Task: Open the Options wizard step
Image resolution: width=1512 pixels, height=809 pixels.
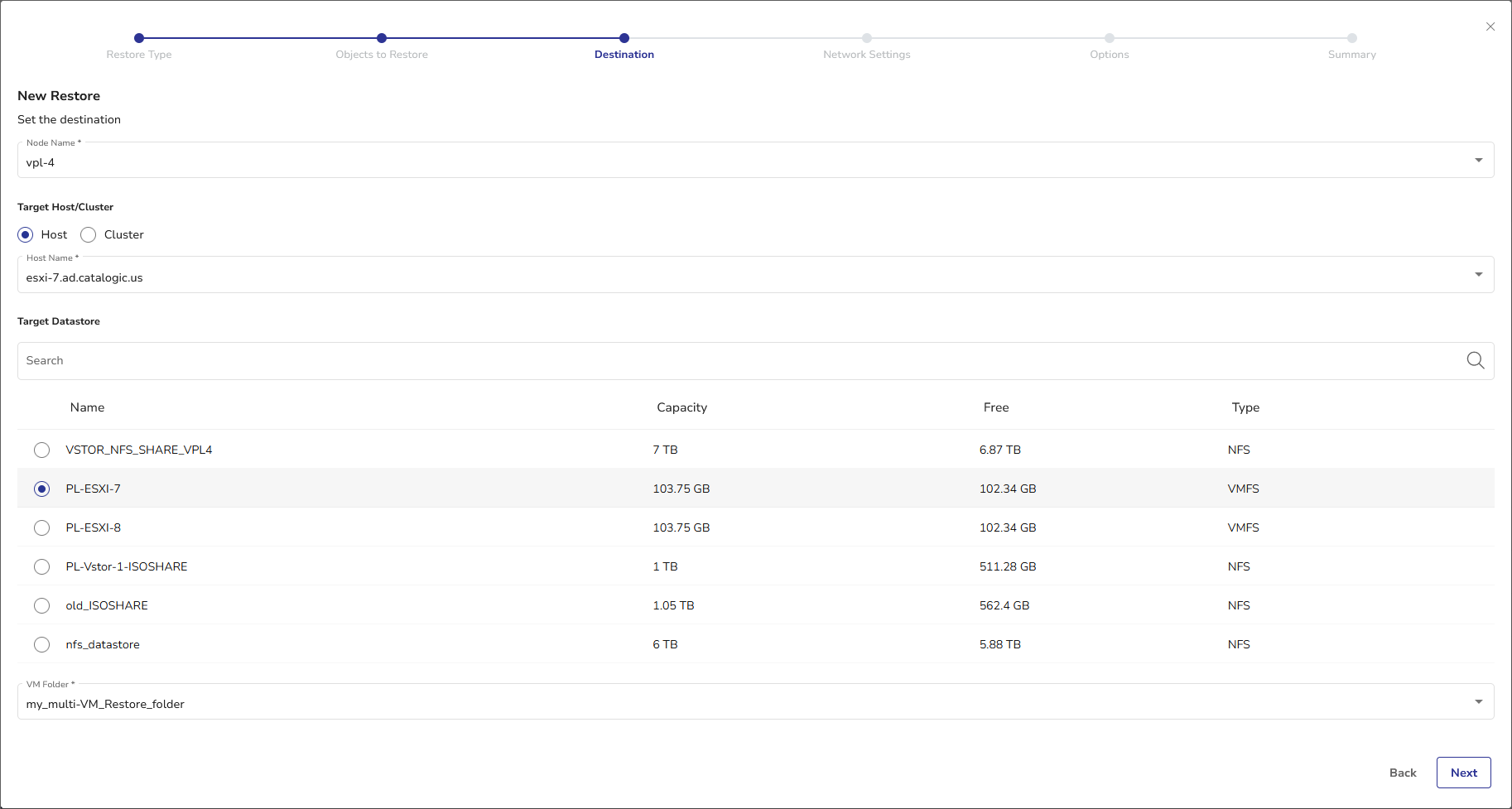Action: click(1109, 38)
